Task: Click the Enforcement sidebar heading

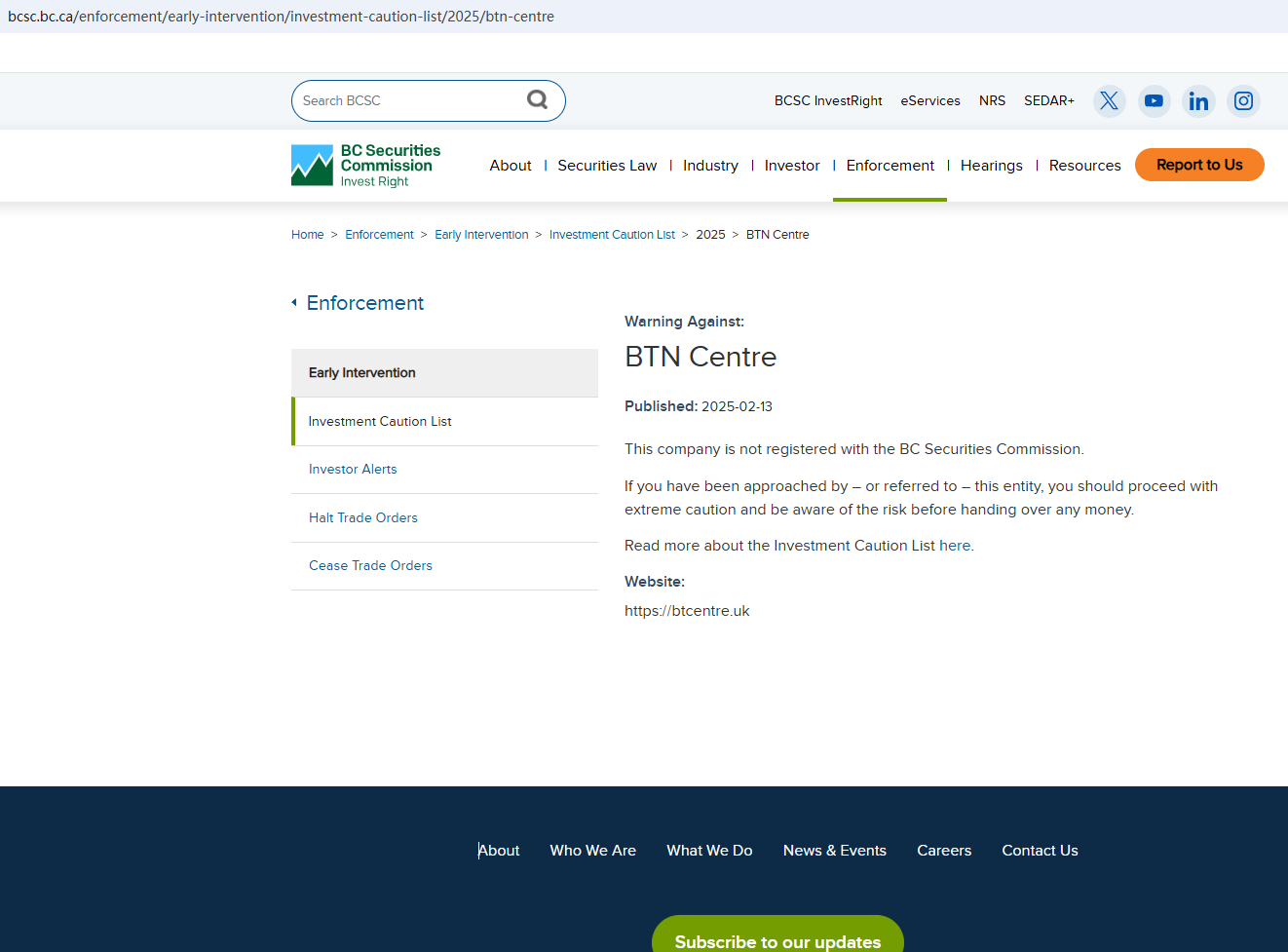Action: (x=365, y=303)
